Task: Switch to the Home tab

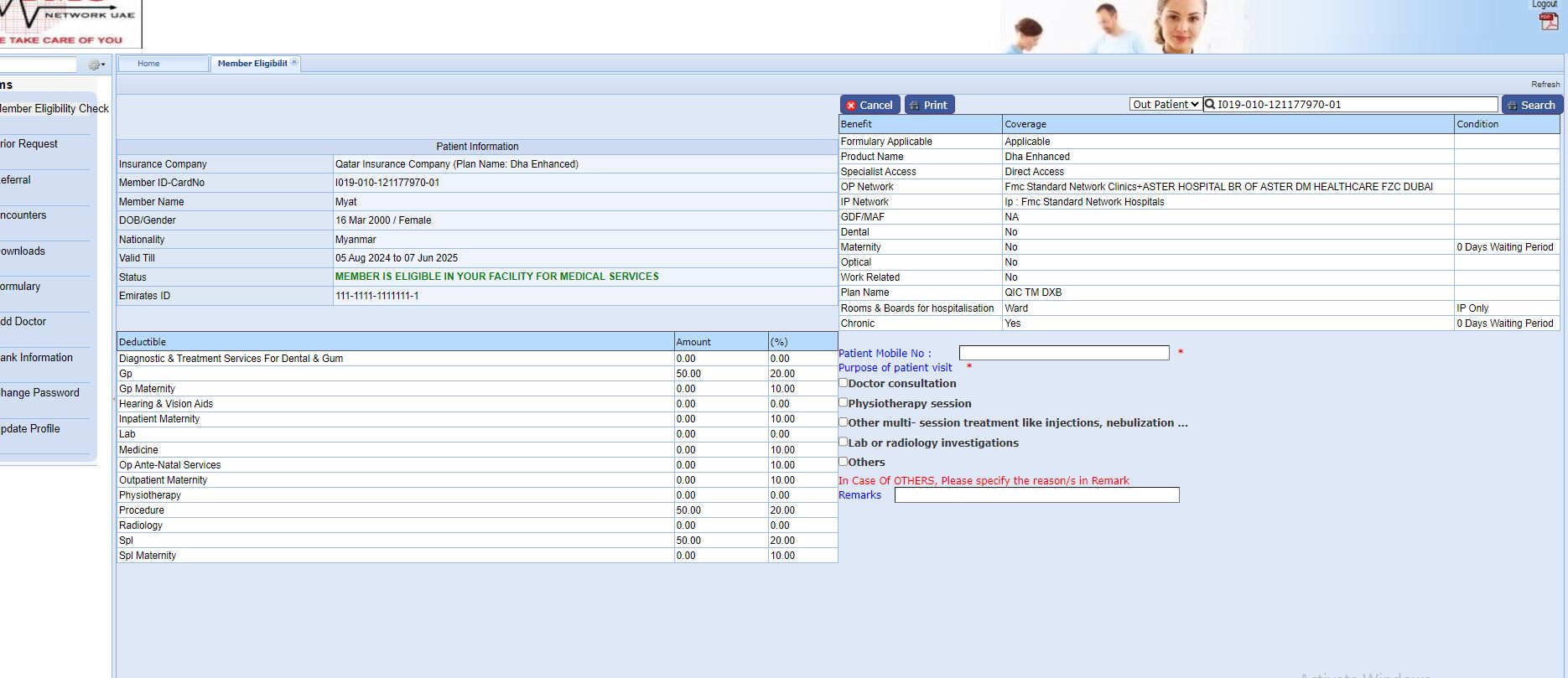Action: [149, 64]
